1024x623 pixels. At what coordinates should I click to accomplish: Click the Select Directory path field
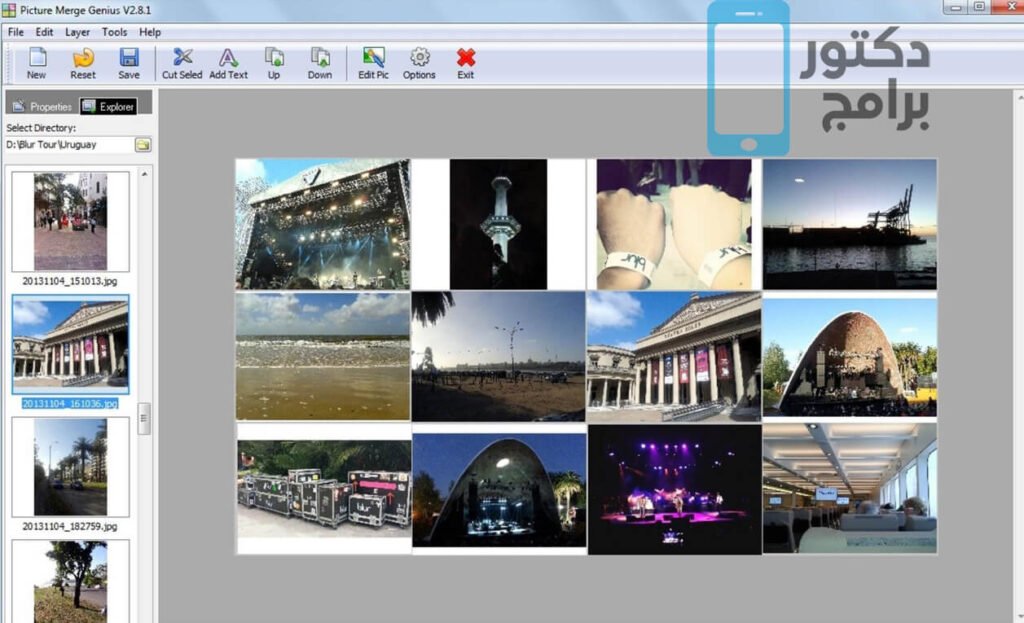[x=68, y=145]
